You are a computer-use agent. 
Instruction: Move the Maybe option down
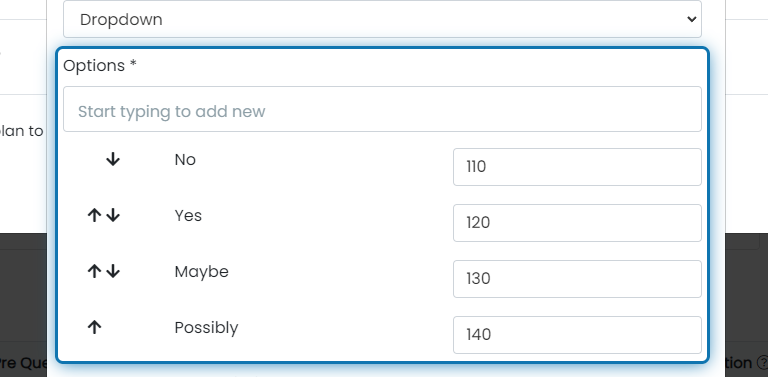[113, 271]
